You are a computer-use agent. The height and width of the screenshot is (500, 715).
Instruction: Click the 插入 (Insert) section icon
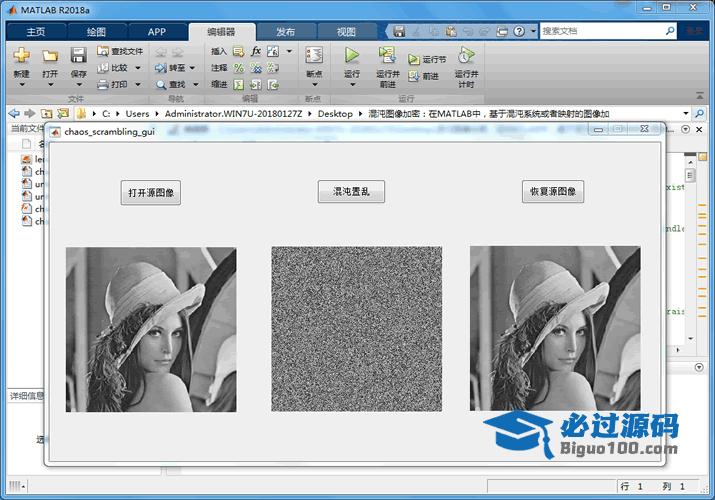pyautogui.click(x=238, y=51)
